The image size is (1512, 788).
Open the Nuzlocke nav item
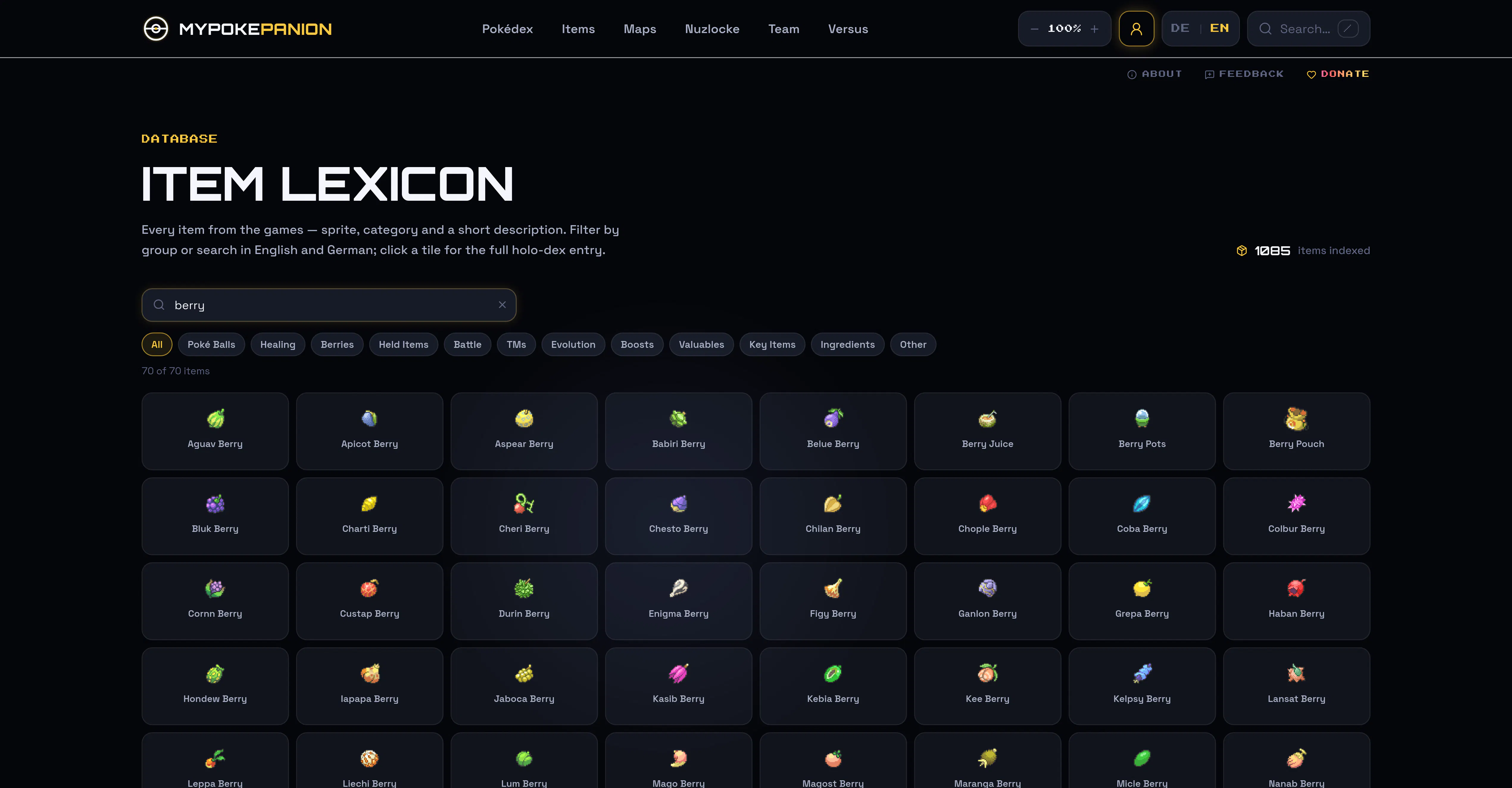(x=712, y=29)
